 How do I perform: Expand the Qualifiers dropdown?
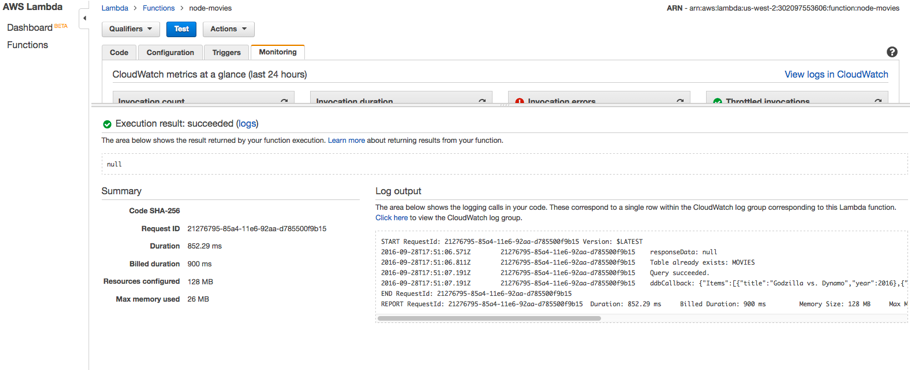(131, 29)
